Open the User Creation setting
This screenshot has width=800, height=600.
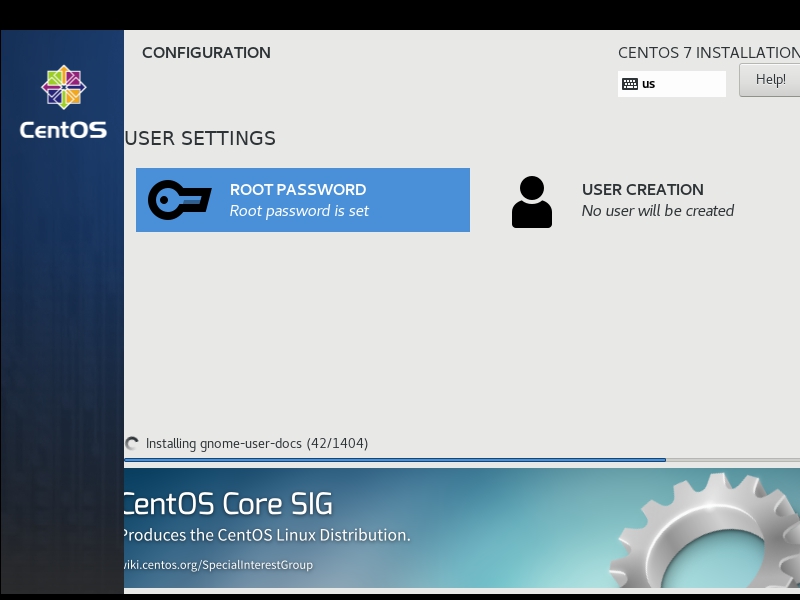coord(644,200)
